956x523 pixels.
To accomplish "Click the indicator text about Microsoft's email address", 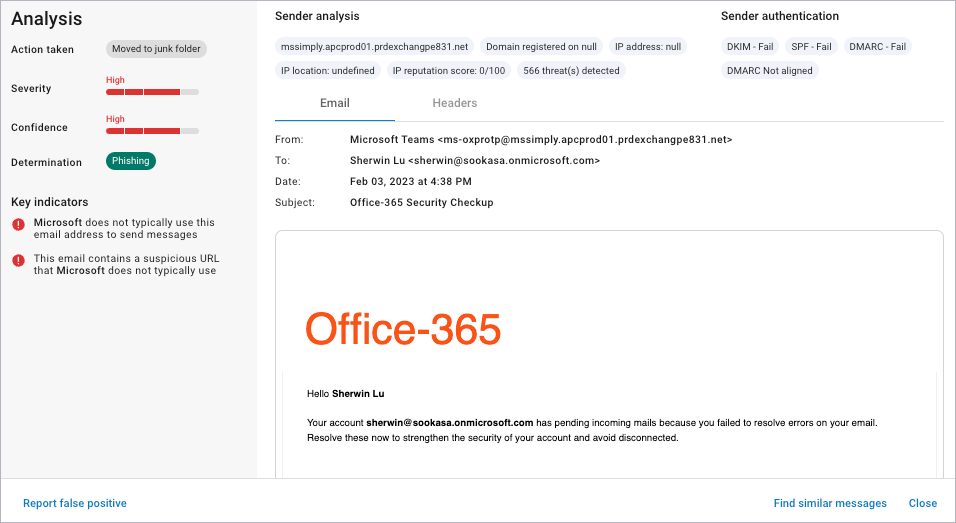I will pos(124,229).
